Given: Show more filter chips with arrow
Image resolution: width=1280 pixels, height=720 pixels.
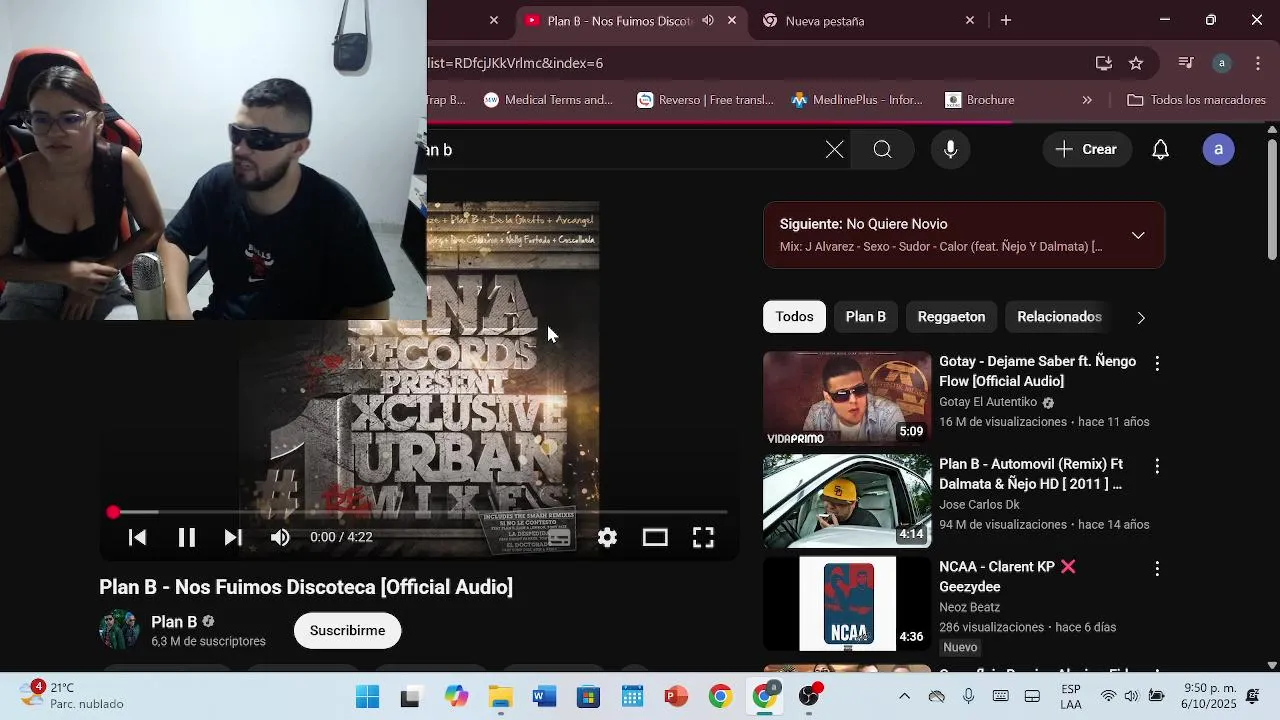Looking at the screenshot, I should pos(1141,318).
